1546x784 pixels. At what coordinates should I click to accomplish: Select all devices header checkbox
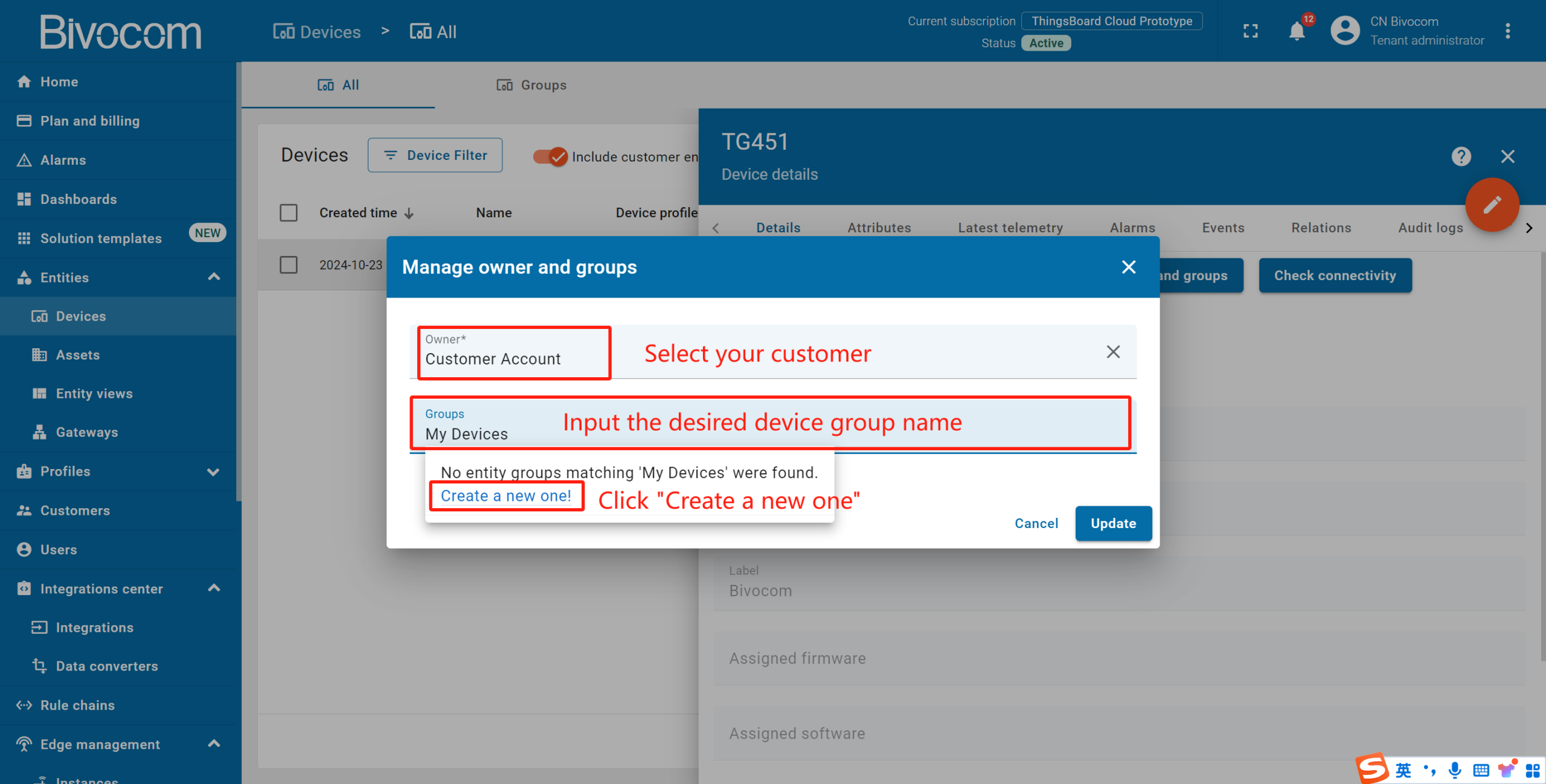[289, 213]
